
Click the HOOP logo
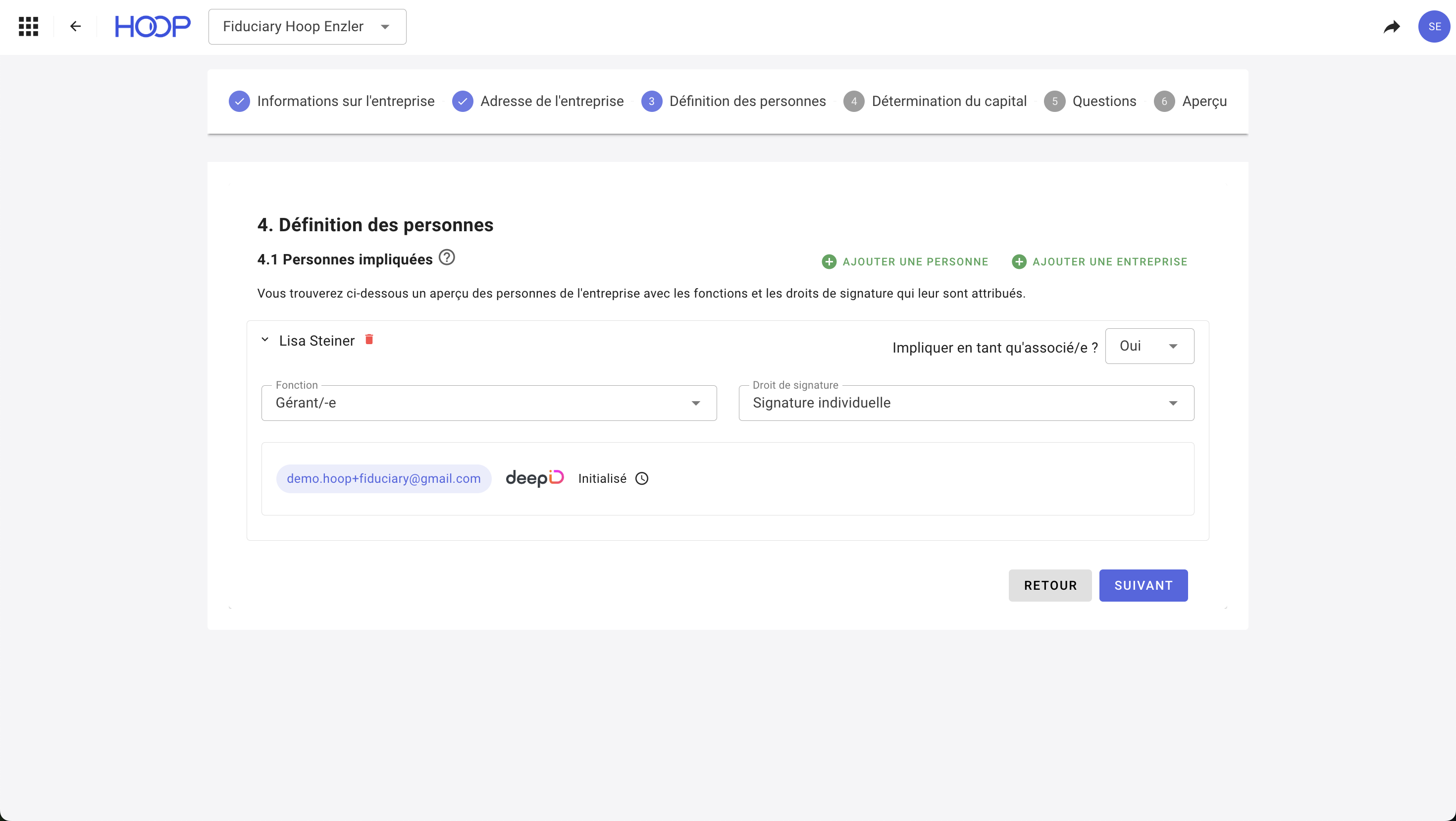point(153,27)
